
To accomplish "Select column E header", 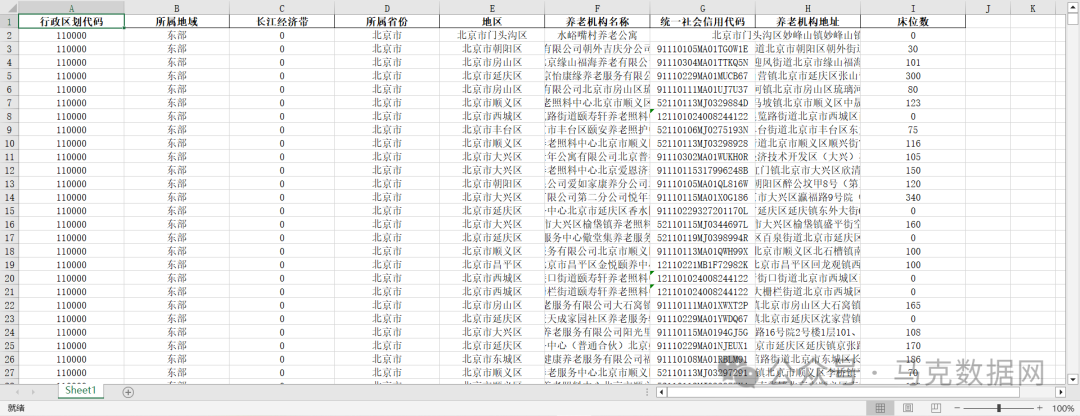I will tap(492, 8).
